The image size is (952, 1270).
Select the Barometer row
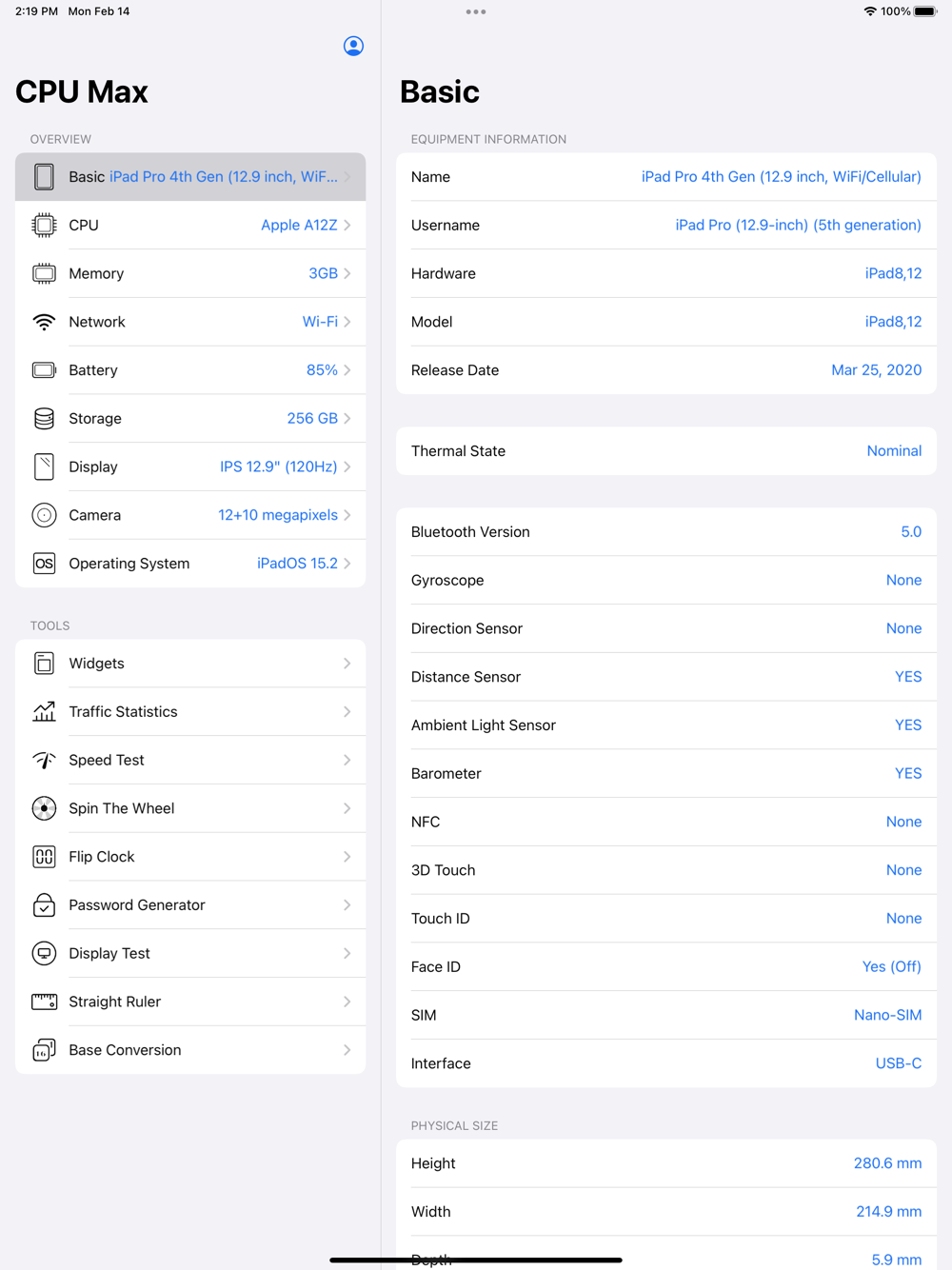click(x=666, y=774)
